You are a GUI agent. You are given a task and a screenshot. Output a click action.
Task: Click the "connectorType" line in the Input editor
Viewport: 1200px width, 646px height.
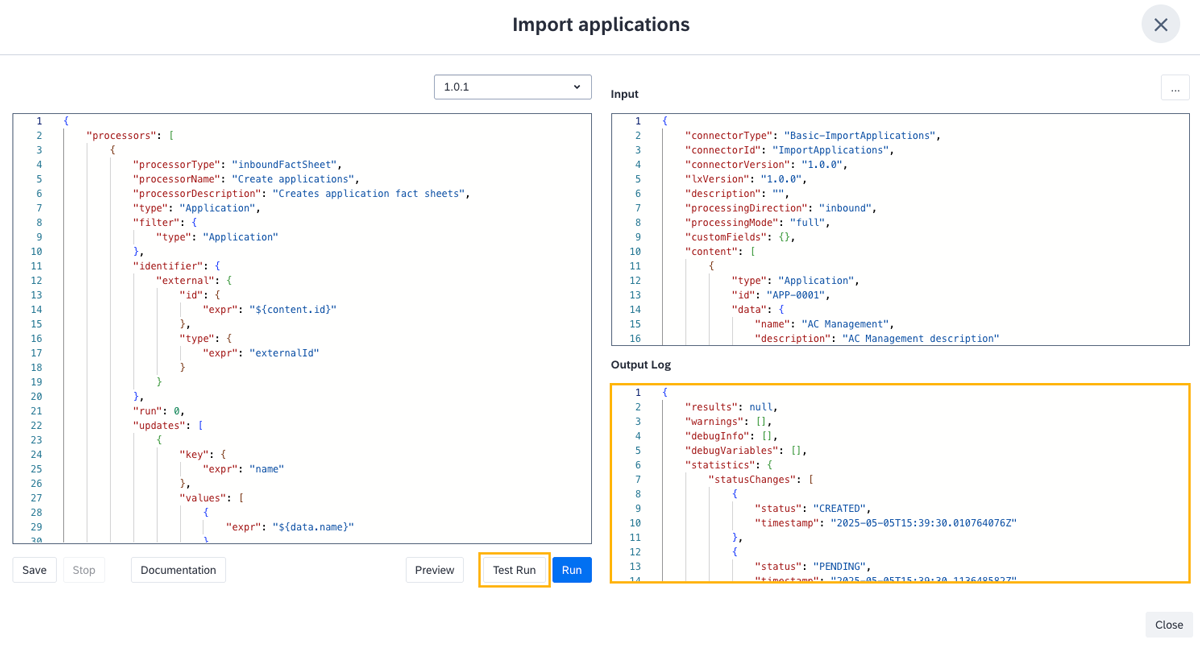(x=813, y=135)
